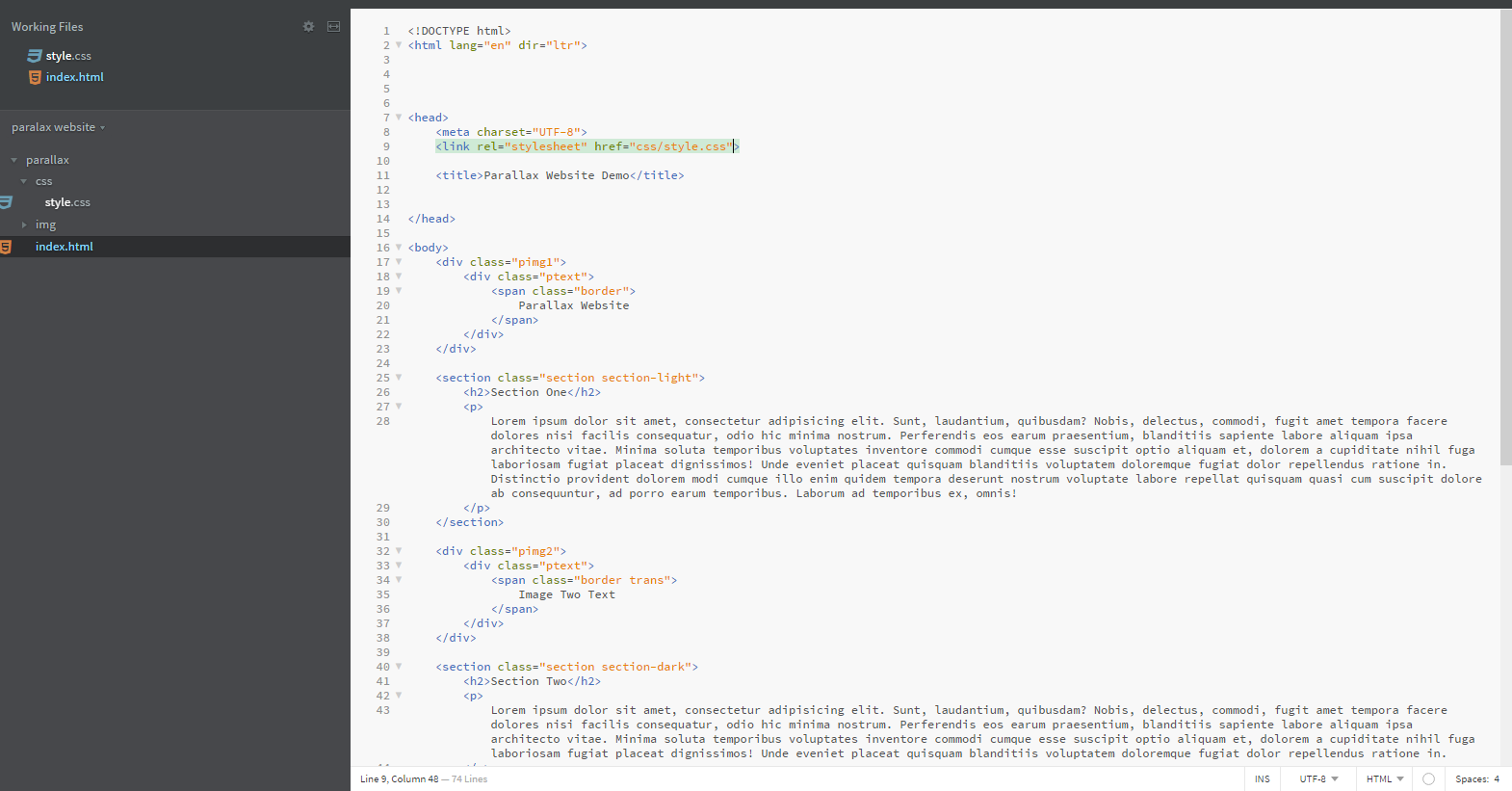Click the linting status circle icon in the status bar

(1428, 779)
